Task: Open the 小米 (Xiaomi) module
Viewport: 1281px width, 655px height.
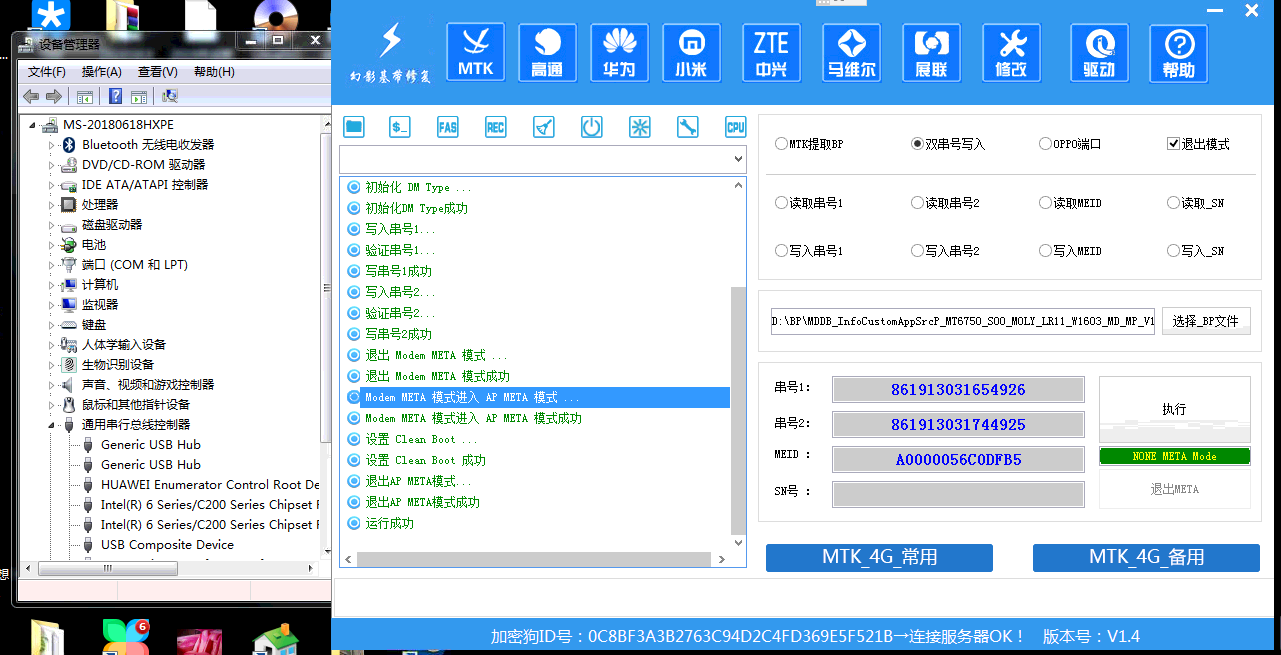Action: (691, 52)
